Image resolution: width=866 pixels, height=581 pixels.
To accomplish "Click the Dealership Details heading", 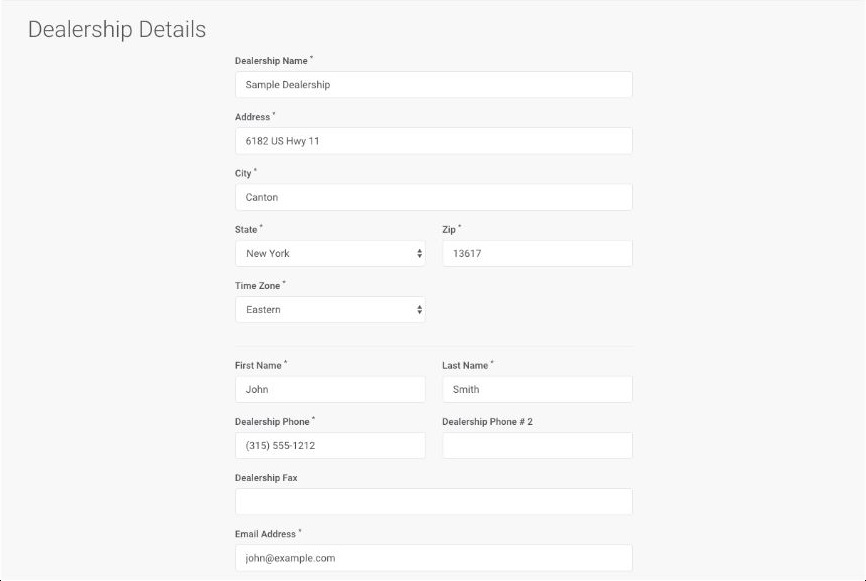I will 117,29.
